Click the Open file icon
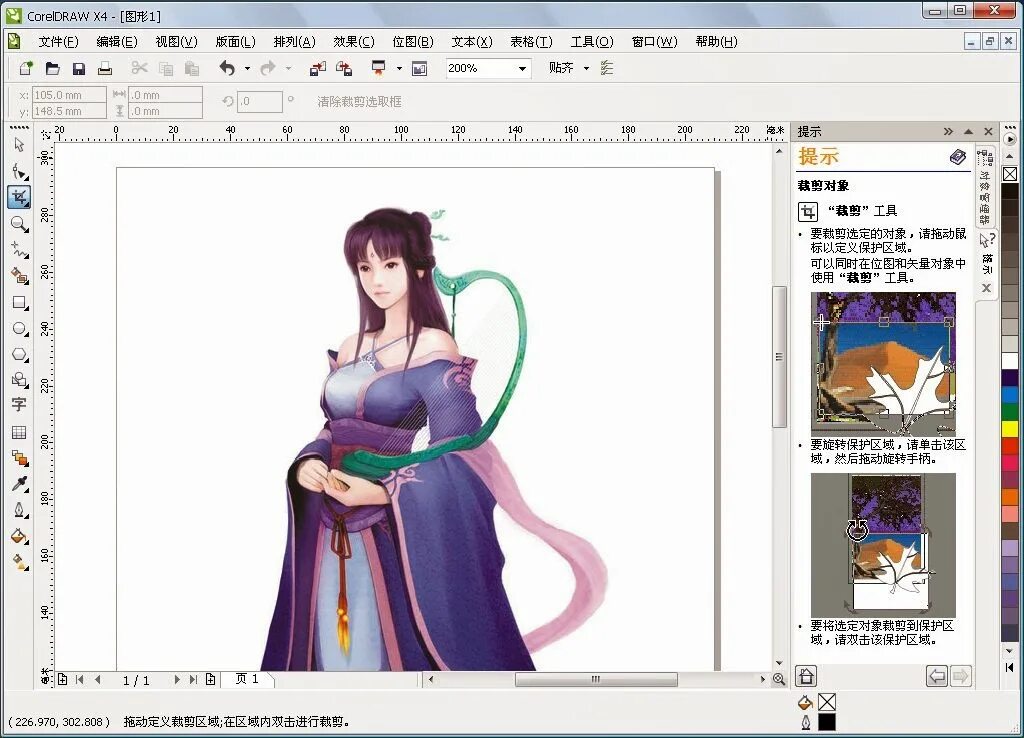Viewport: 1024px width, 738px height. tap(52, 68)
